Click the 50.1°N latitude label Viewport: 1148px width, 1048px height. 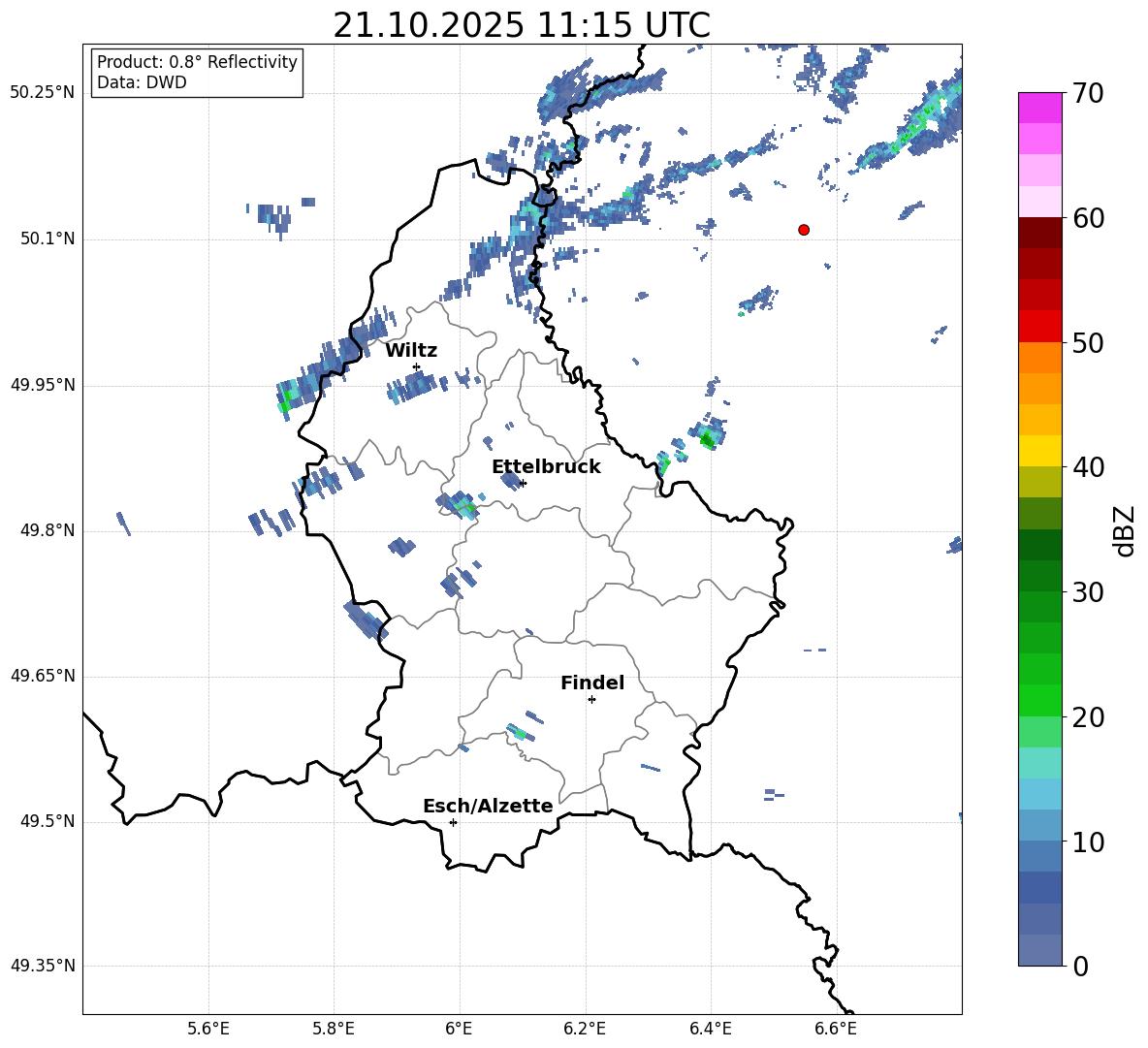point(48,239)
